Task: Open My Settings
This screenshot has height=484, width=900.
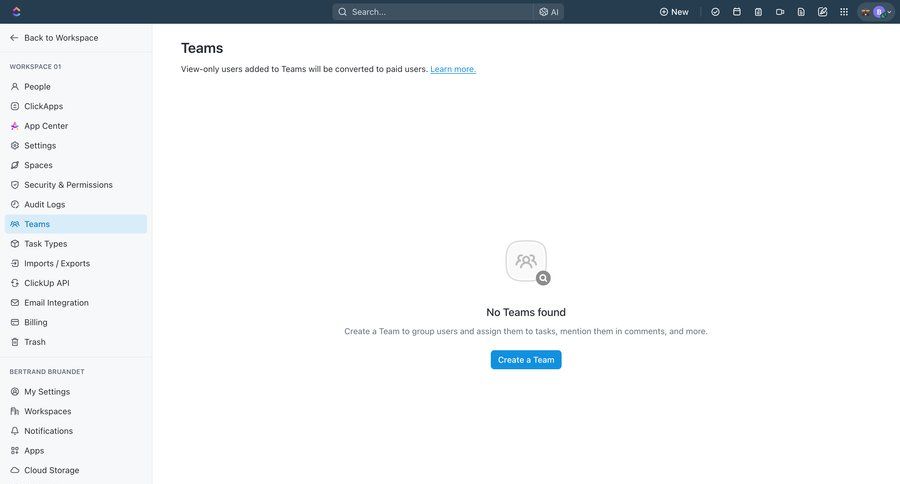Action: (76, 392)
